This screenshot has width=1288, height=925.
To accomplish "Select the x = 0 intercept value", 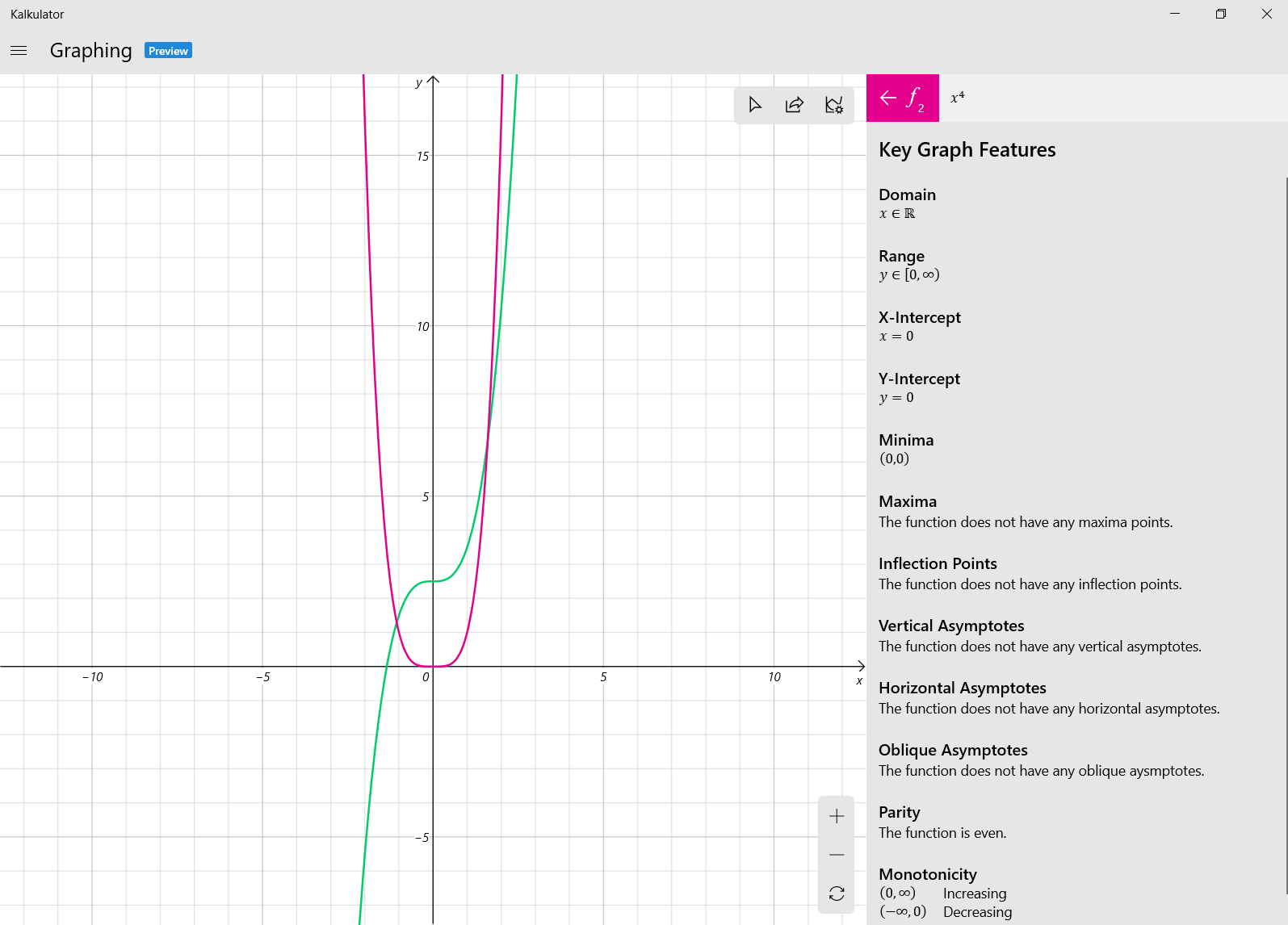I will [896, 337].
